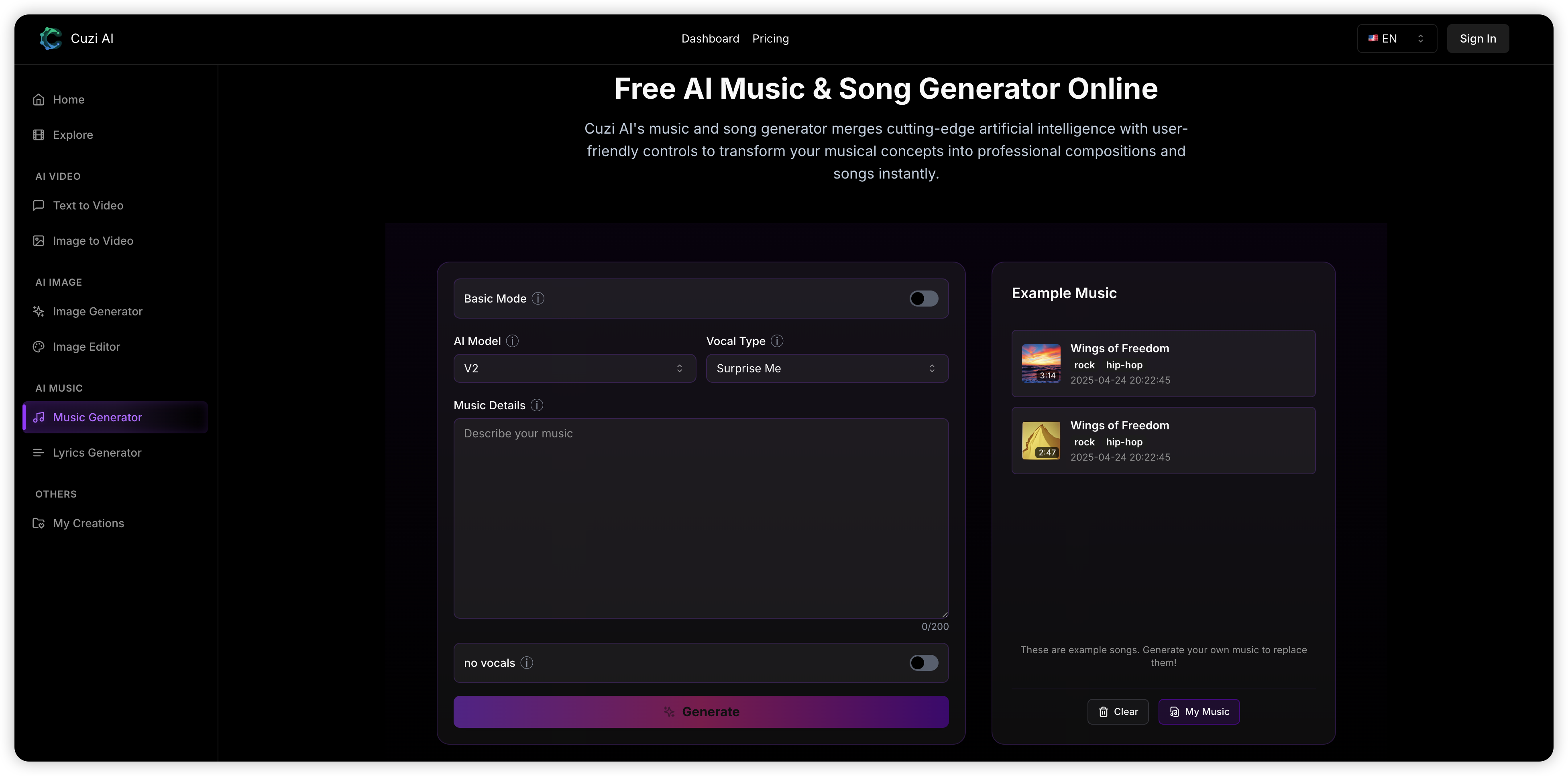Click the Cuzi AI logo icon
Screen dimensions: 1568x776
pyautogui.click(x=51, y=39)
